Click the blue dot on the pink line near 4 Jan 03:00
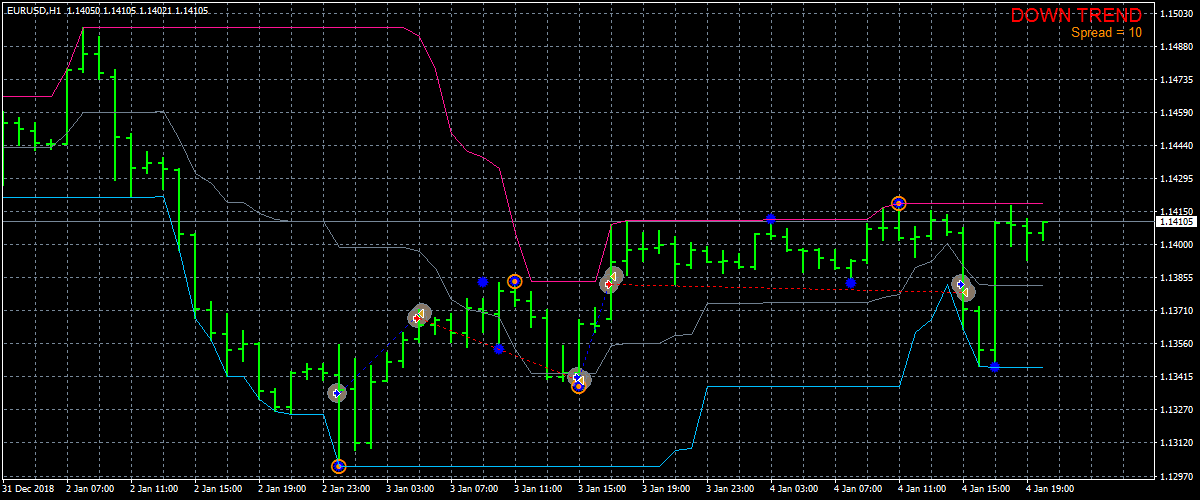This screenshot has height=500, width=1200. (771, 219)
